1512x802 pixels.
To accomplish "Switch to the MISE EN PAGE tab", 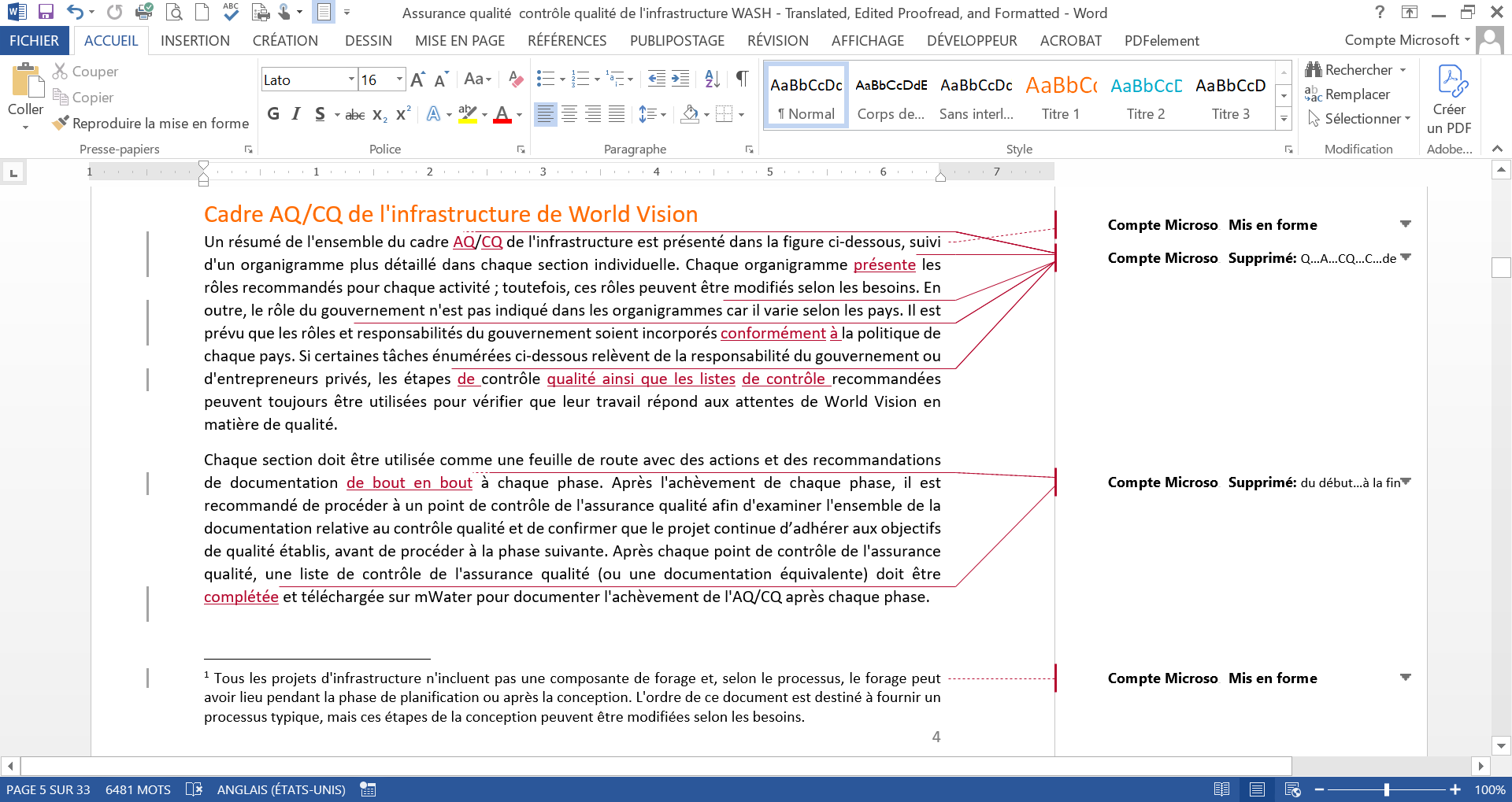I will 460,41.
